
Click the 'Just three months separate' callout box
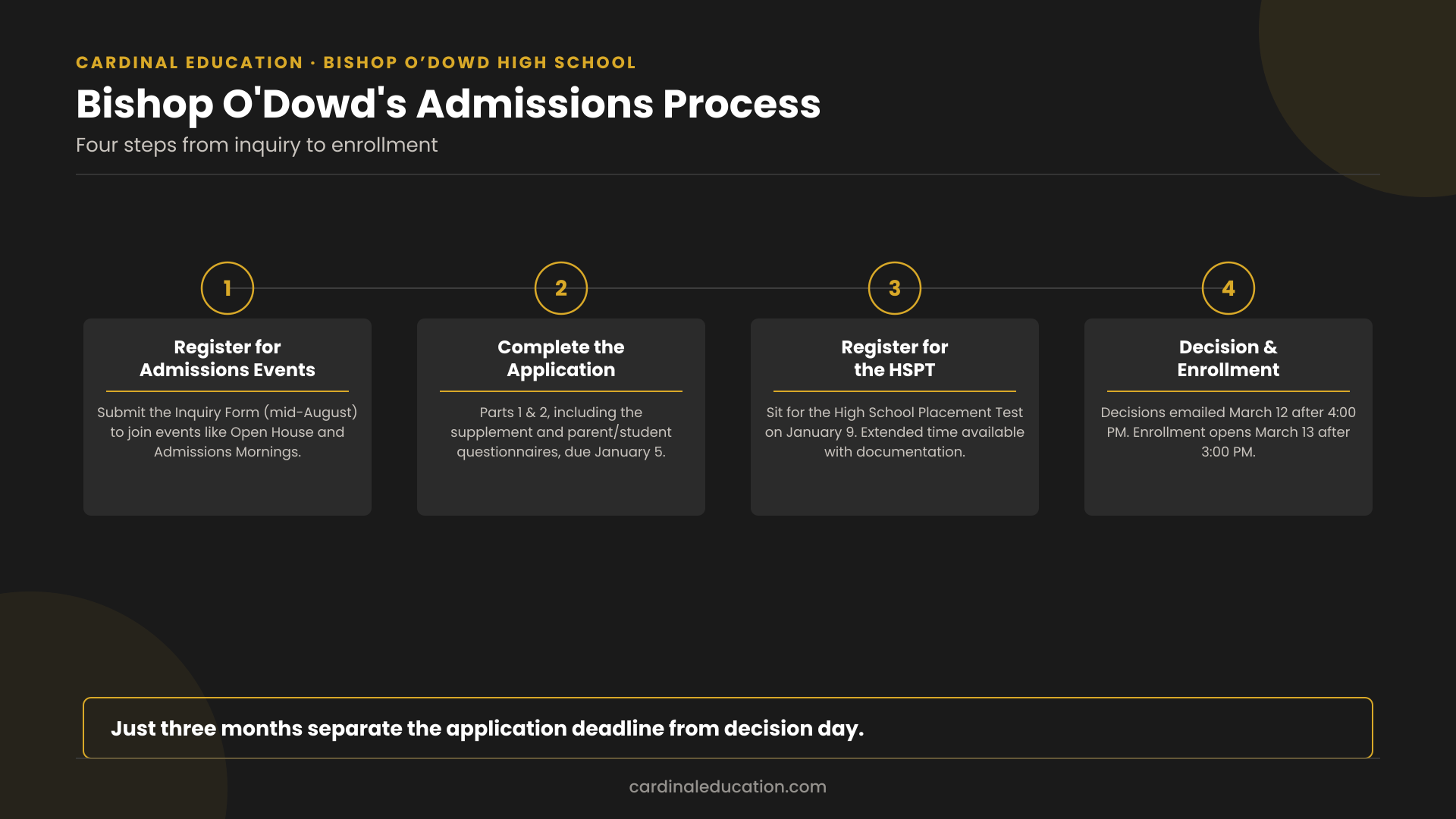point(728,728)
